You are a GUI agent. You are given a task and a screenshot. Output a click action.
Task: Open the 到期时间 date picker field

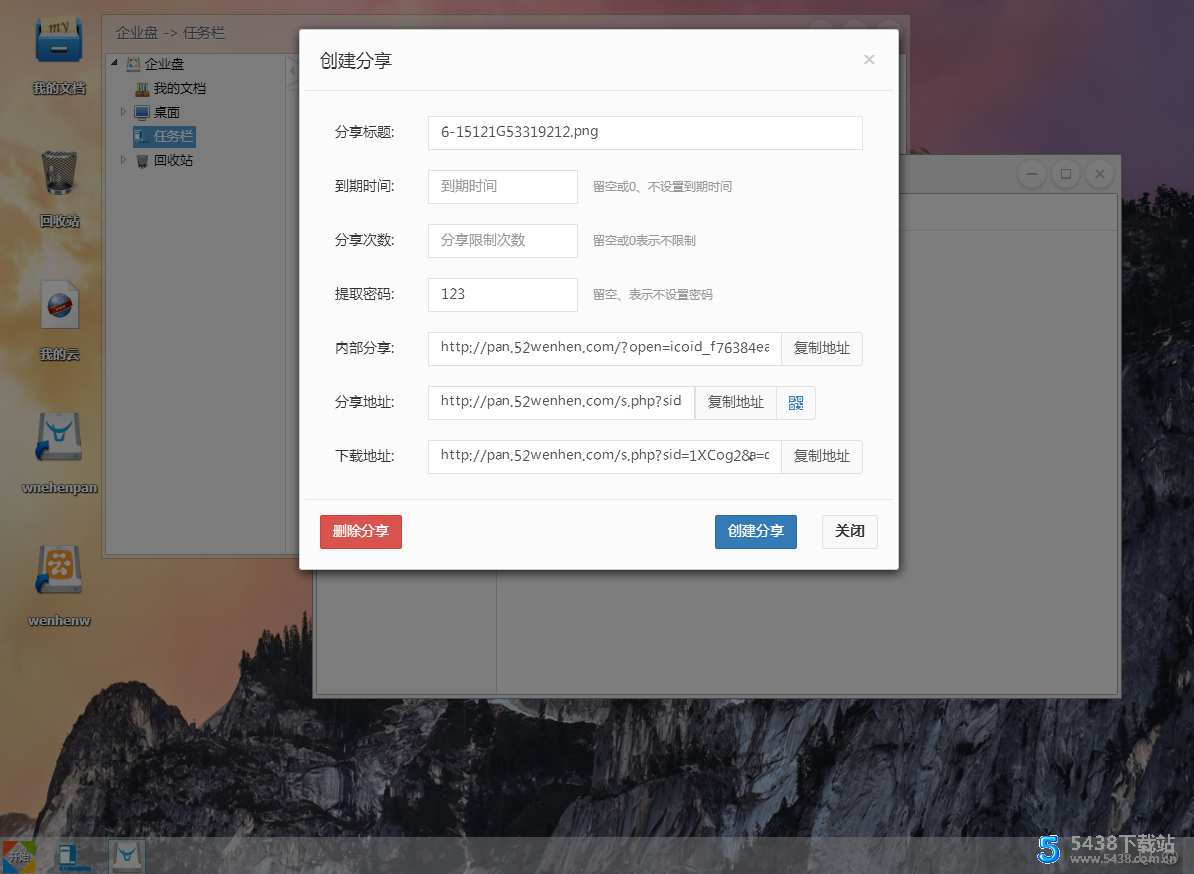(x=502, y=186)
